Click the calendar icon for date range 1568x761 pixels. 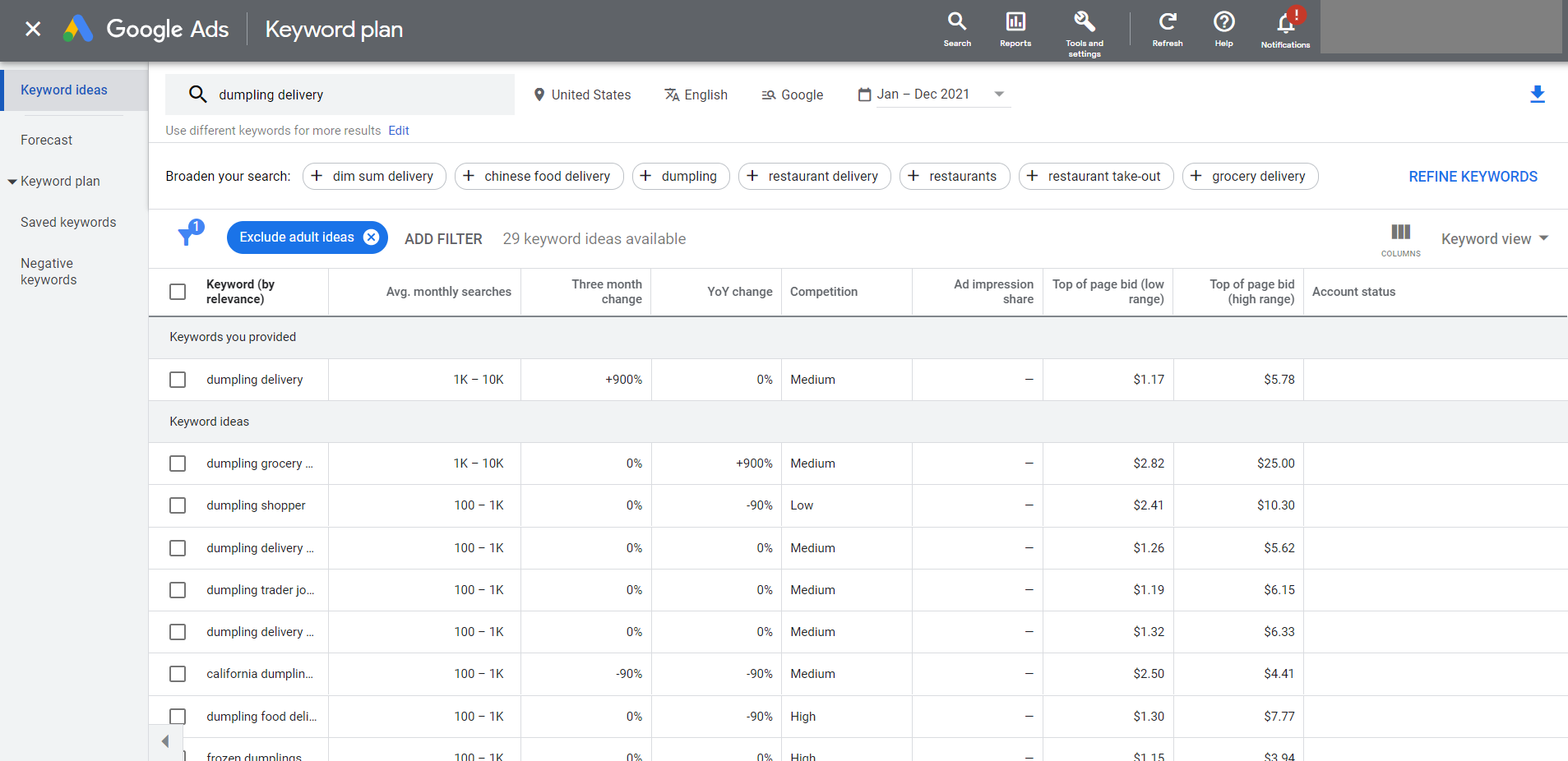pyautogui.click(x=865, y=95)
